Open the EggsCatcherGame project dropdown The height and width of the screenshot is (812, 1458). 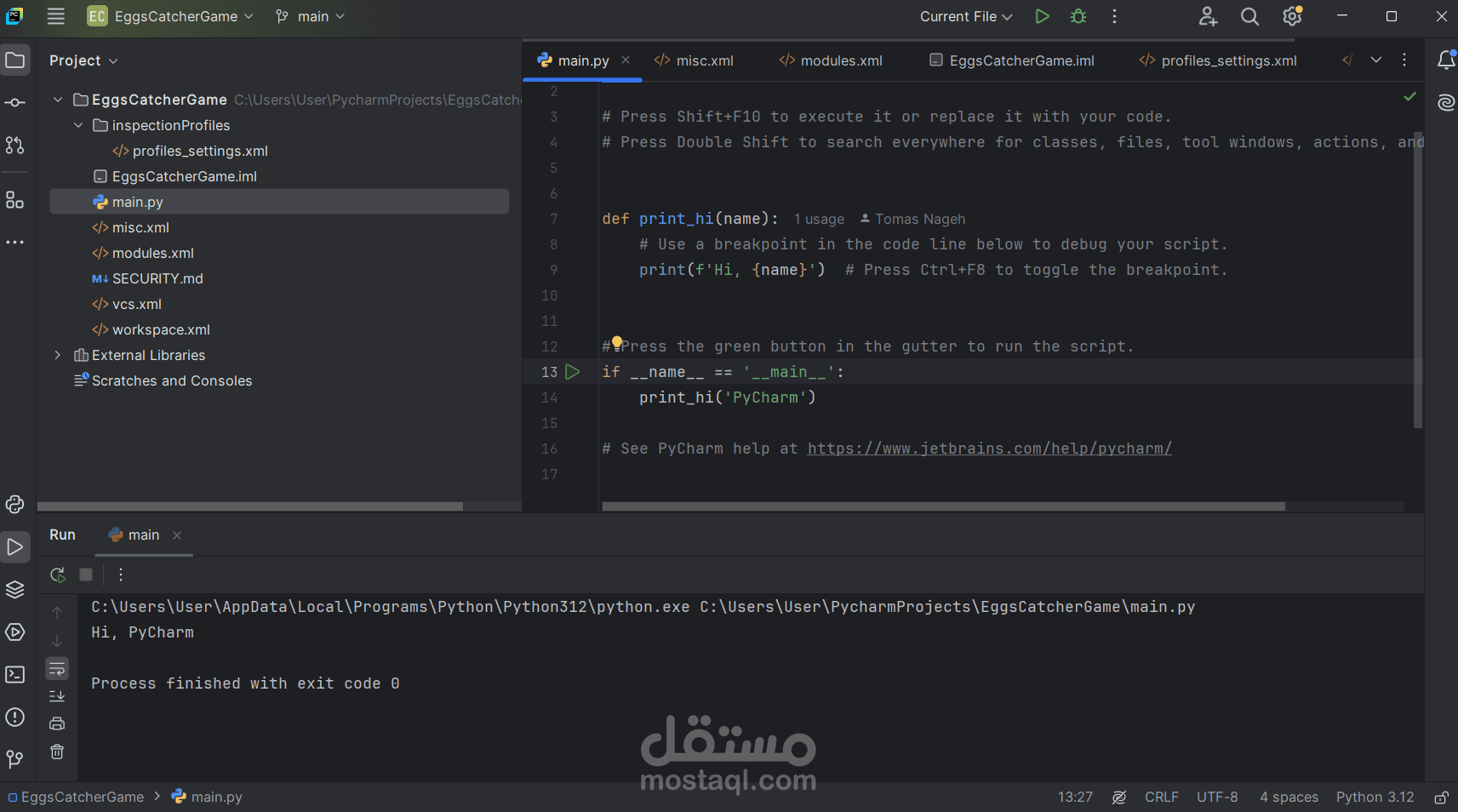(170, 16)
